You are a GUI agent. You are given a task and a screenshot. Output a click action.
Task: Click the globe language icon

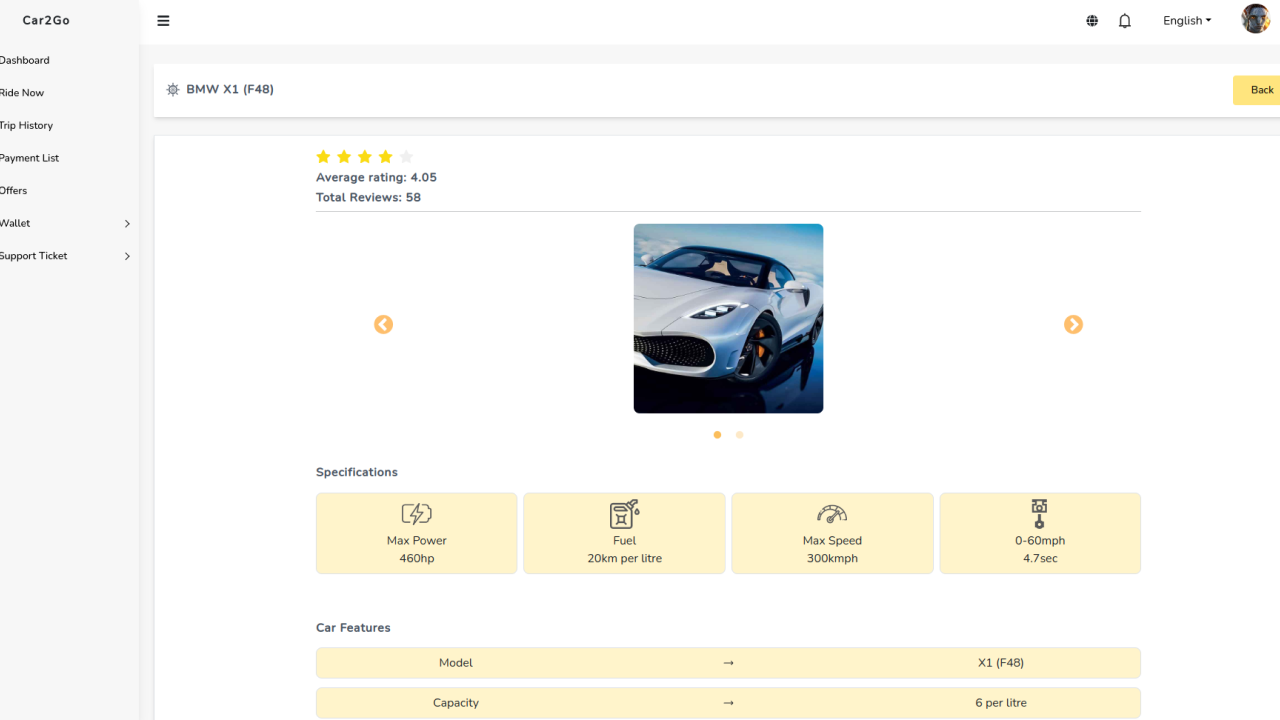coord(1091,20)
